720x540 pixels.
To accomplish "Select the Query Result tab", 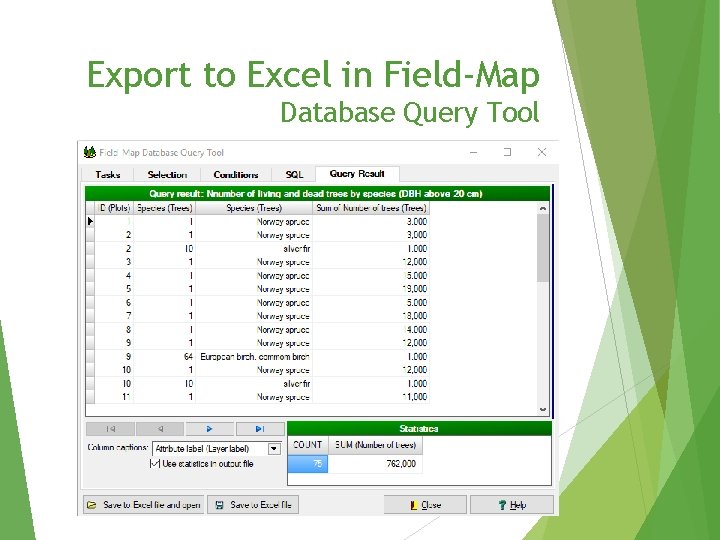I will (x=357, y=174).
